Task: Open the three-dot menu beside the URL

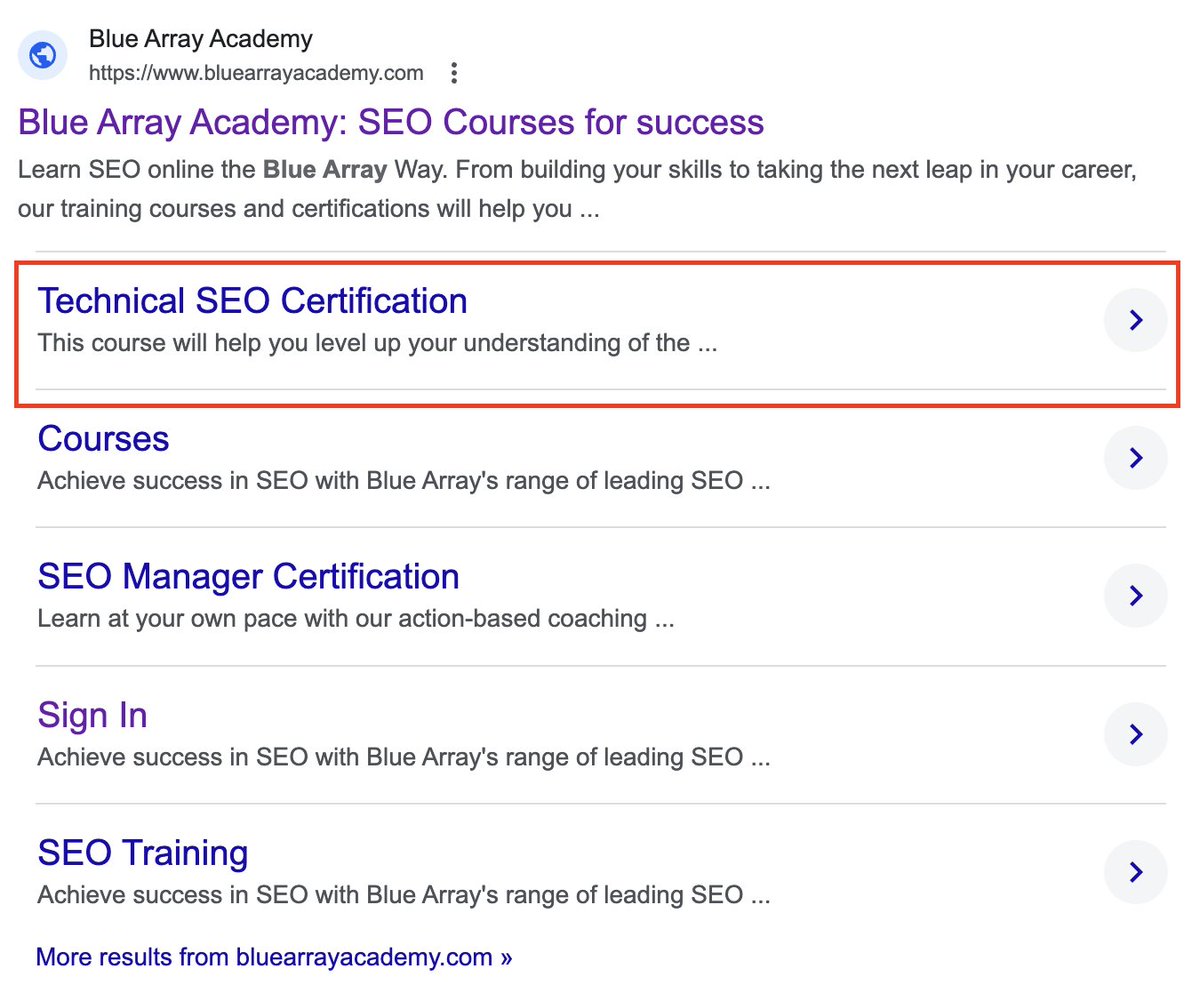Action: pyautogui.click(x=454, y=73)
